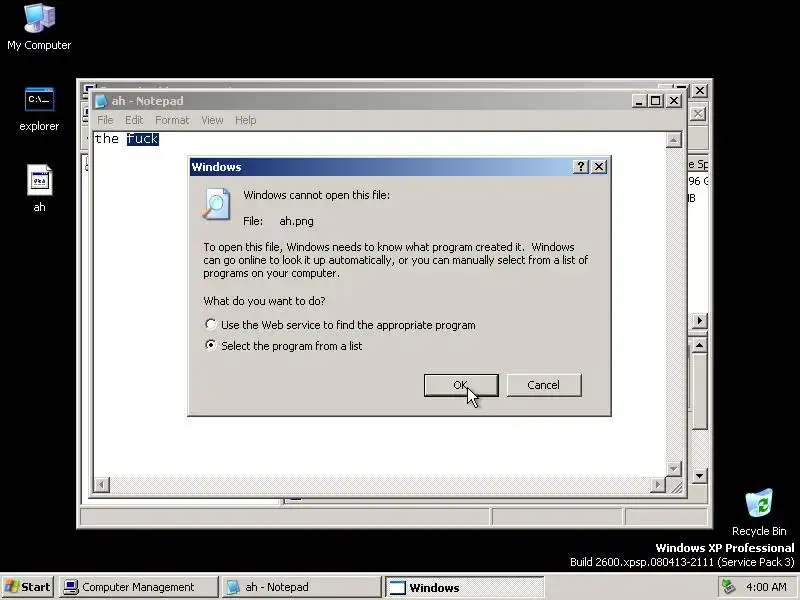Open the My Computer desktop icon

coord(39,27)
